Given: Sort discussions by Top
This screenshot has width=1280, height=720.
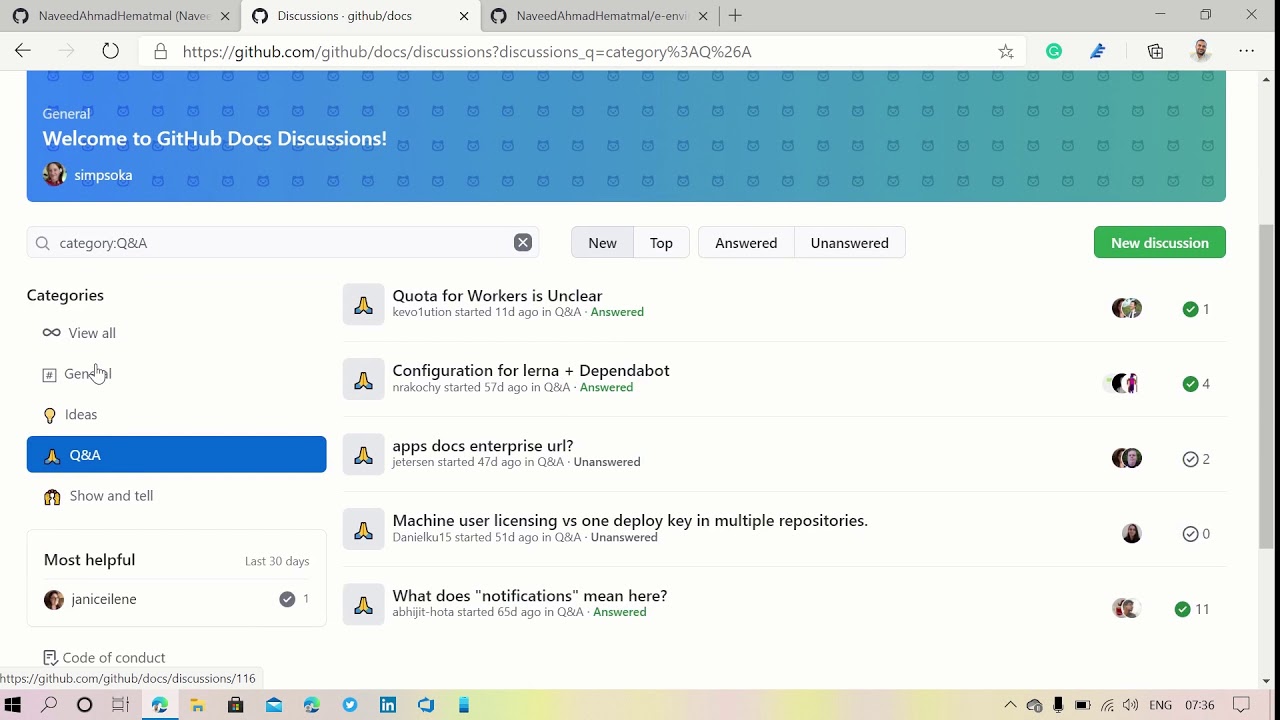Looking at the screenshot, I should point(661,243).
